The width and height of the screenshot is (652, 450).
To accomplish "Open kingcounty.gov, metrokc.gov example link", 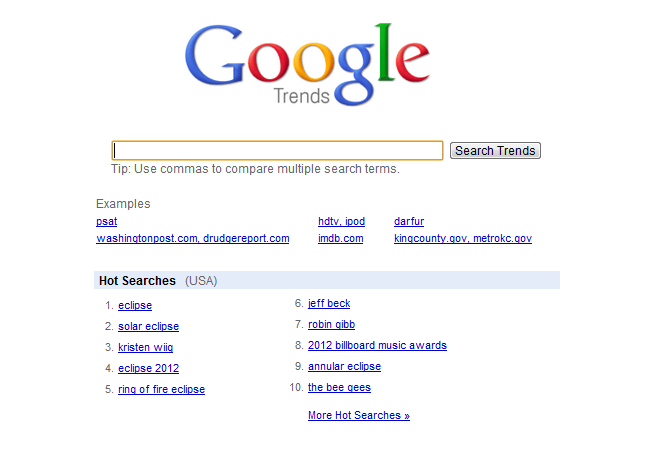I will tap(463, 238).
